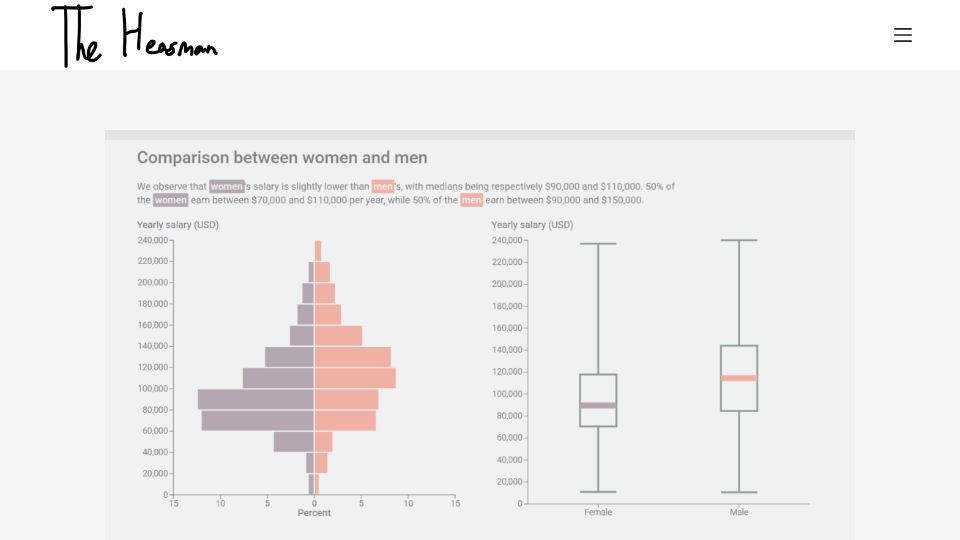960x540 pixels.
Task: Click the first highlighted 'women' tag
Action: (x=227, y=186)
